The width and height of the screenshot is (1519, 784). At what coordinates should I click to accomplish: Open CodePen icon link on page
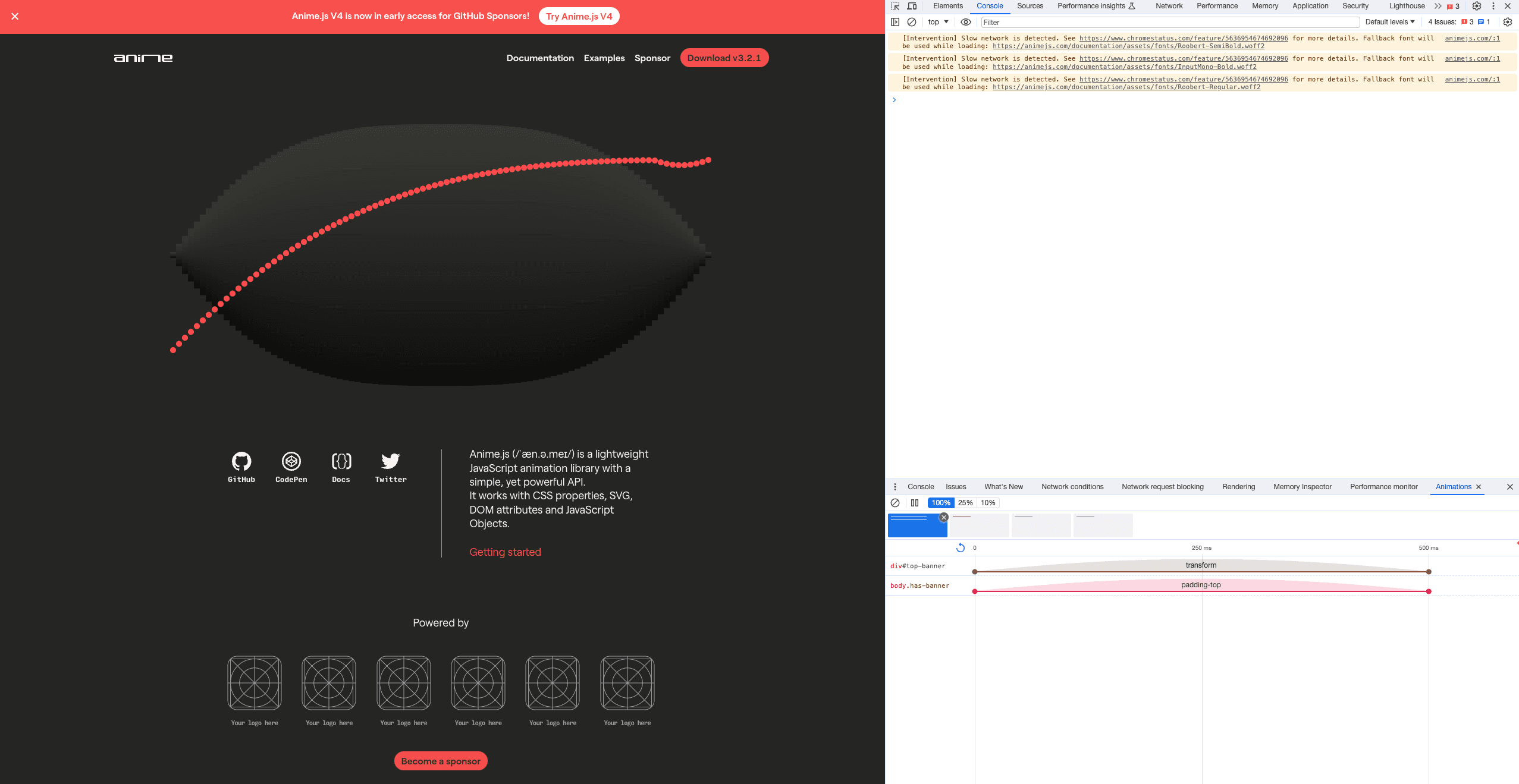(x=291, y=461)
